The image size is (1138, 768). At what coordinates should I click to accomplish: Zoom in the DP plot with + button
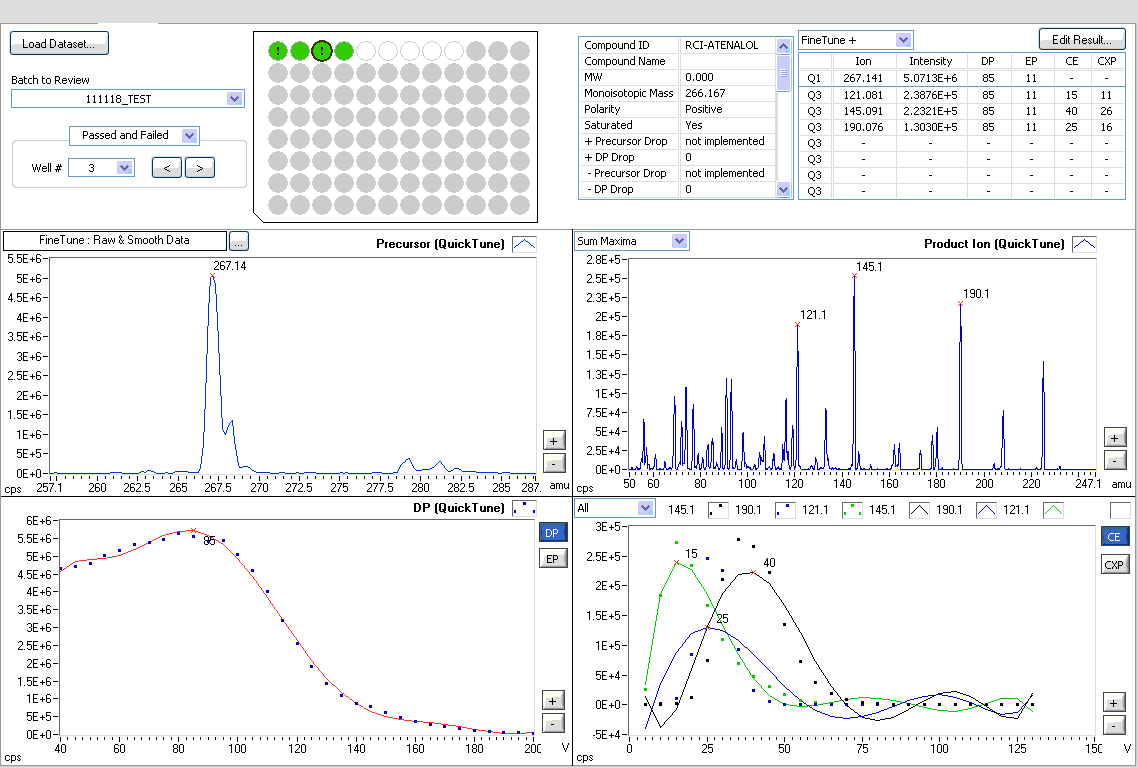pyautogui.click(x=553, y=700)
